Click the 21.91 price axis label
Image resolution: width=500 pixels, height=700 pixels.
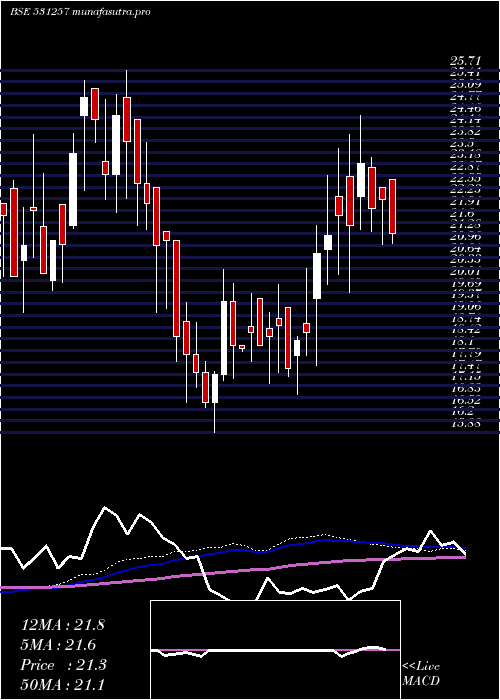pyautogui.click(x=465, y=202)
